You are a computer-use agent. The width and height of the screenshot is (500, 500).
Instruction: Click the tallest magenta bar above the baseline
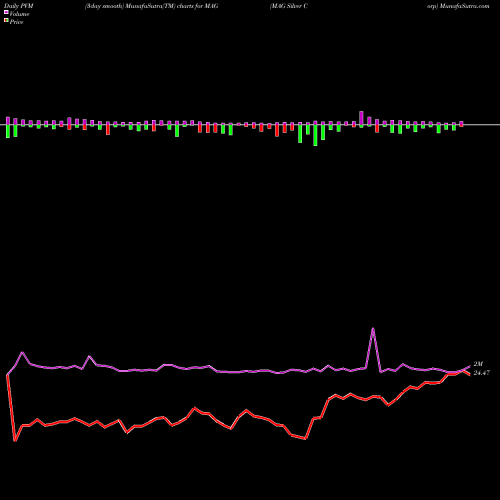pyautogui.click(x=361, y=118)
